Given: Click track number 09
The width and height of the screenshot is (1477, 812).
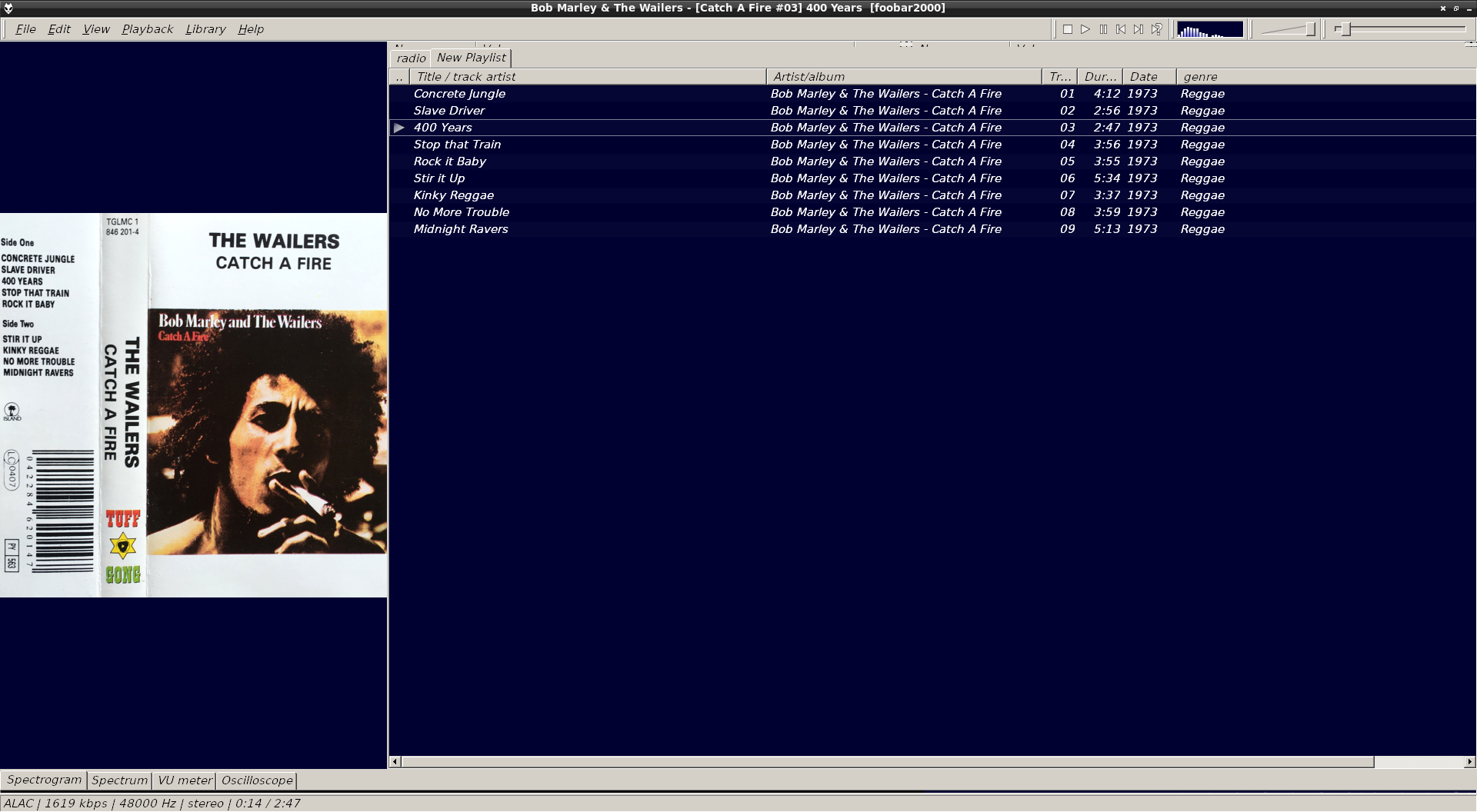Looking at the screenshot, I should click(x=1067, y=229).
